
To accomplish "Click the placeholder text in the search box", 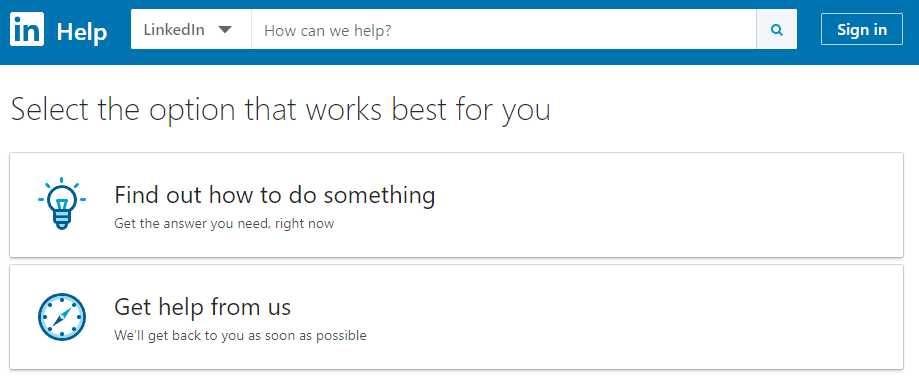I will (328, 30).
